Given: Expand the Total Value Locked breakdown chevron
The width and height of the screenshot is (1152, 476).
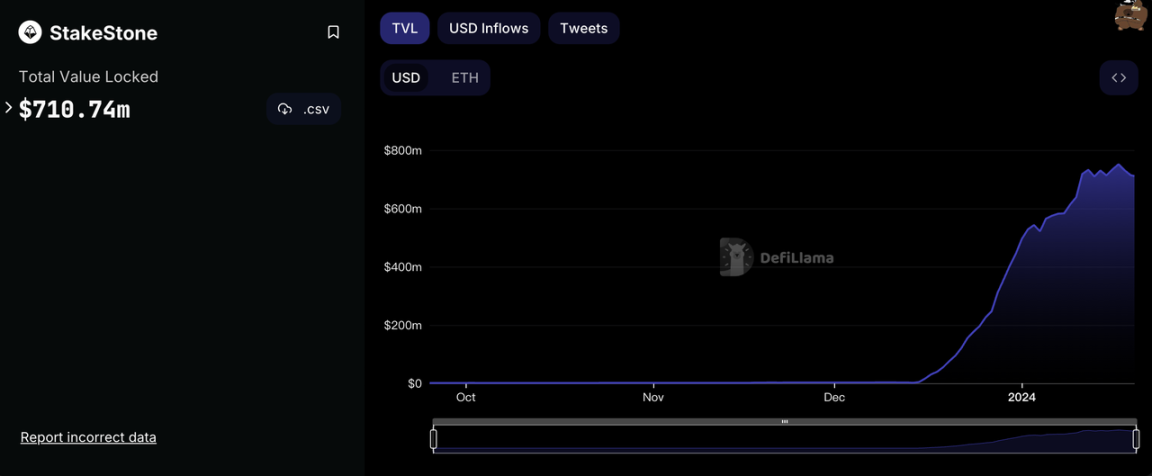Looking at the screenshot, I should tap(9, 108).
